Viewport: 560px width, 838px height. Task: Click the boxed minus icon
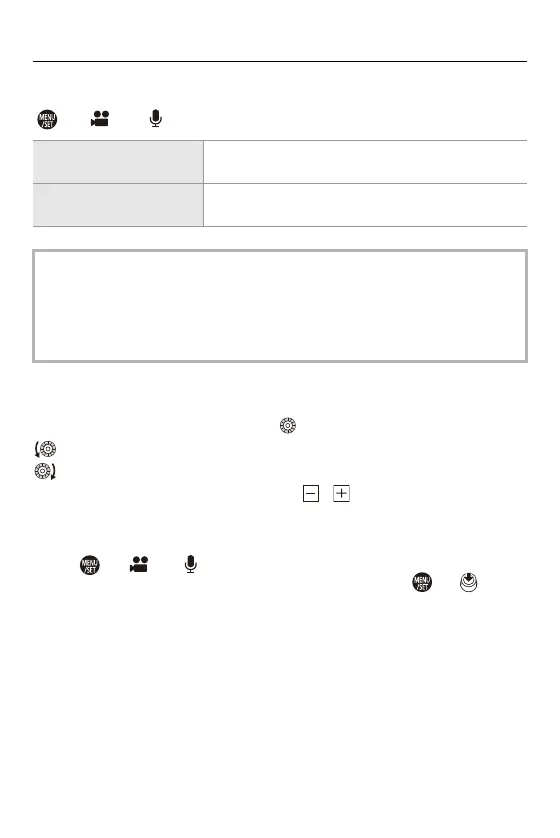coord(310,493)
